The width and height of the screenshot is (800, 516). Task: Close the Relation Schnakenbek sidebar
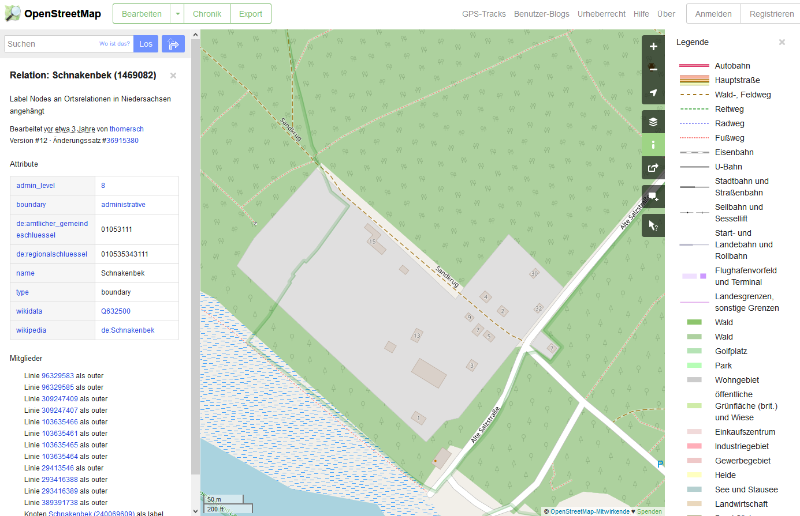click(173, 75)
